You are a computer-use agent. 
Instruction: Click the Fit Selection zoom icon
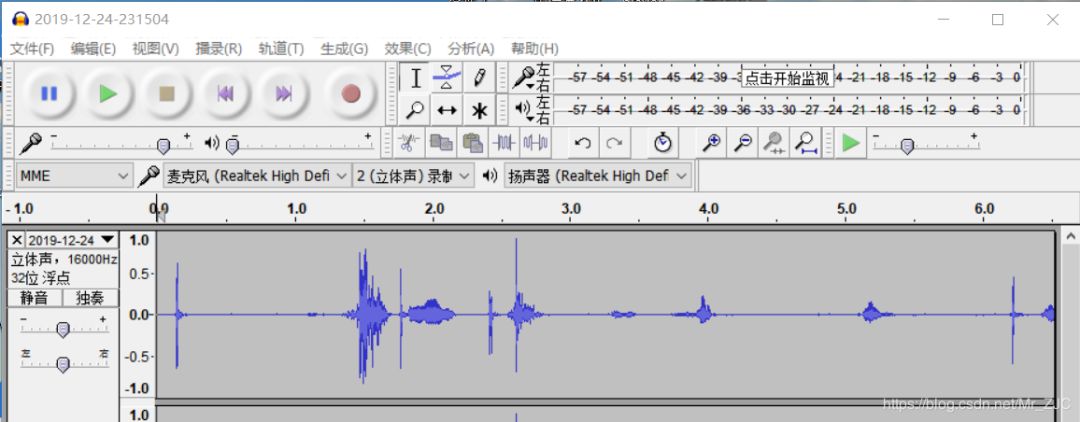point(774,143)
